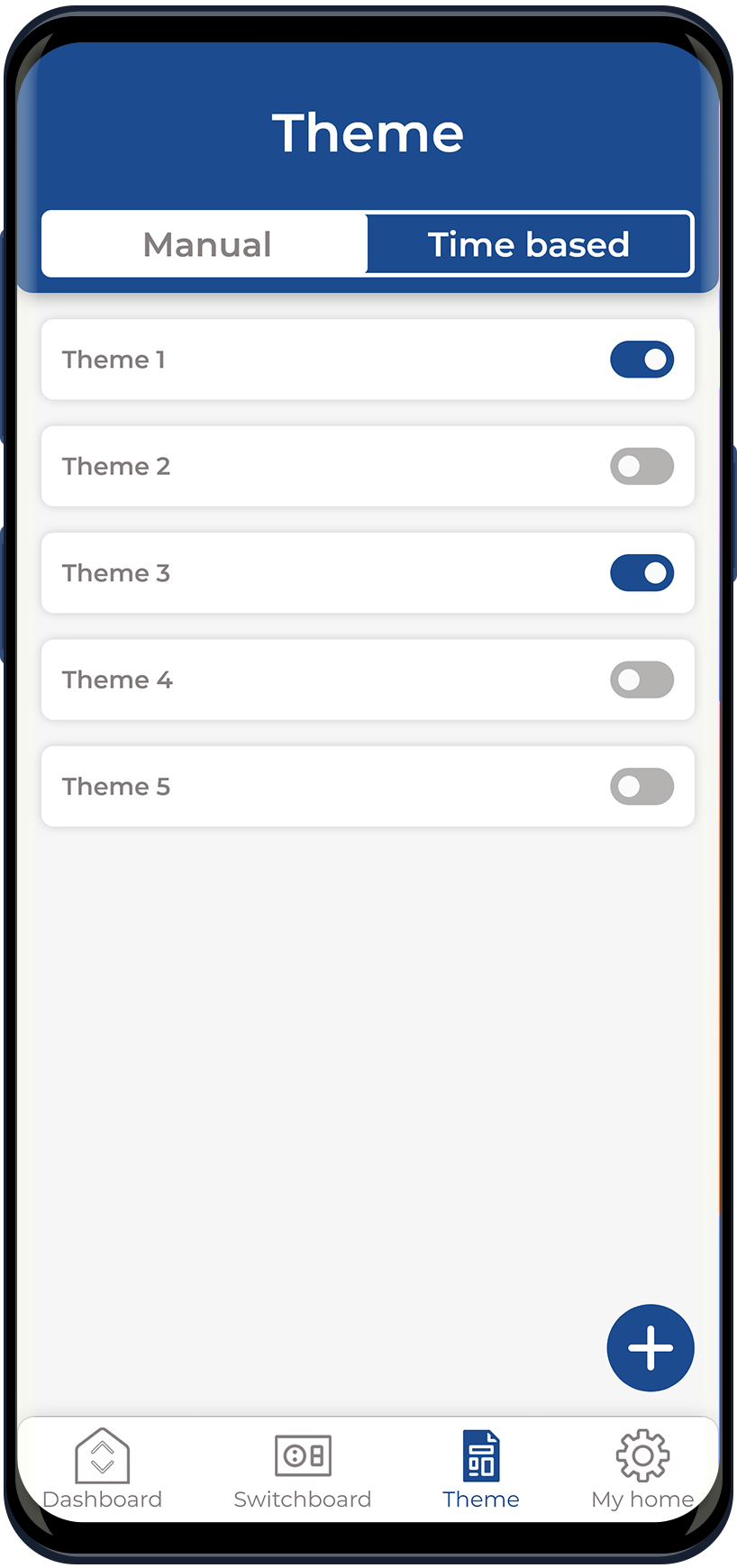Enable the Theme 2 switch
Image resolution: width=737 pixels, height=1568 pixels.
pyautogui.click(x=641, y=467)
